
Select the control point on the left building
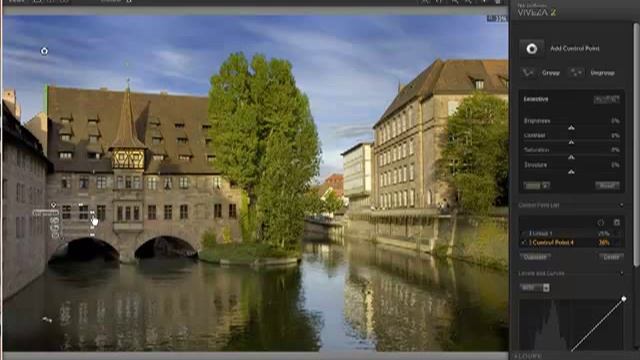53,205
